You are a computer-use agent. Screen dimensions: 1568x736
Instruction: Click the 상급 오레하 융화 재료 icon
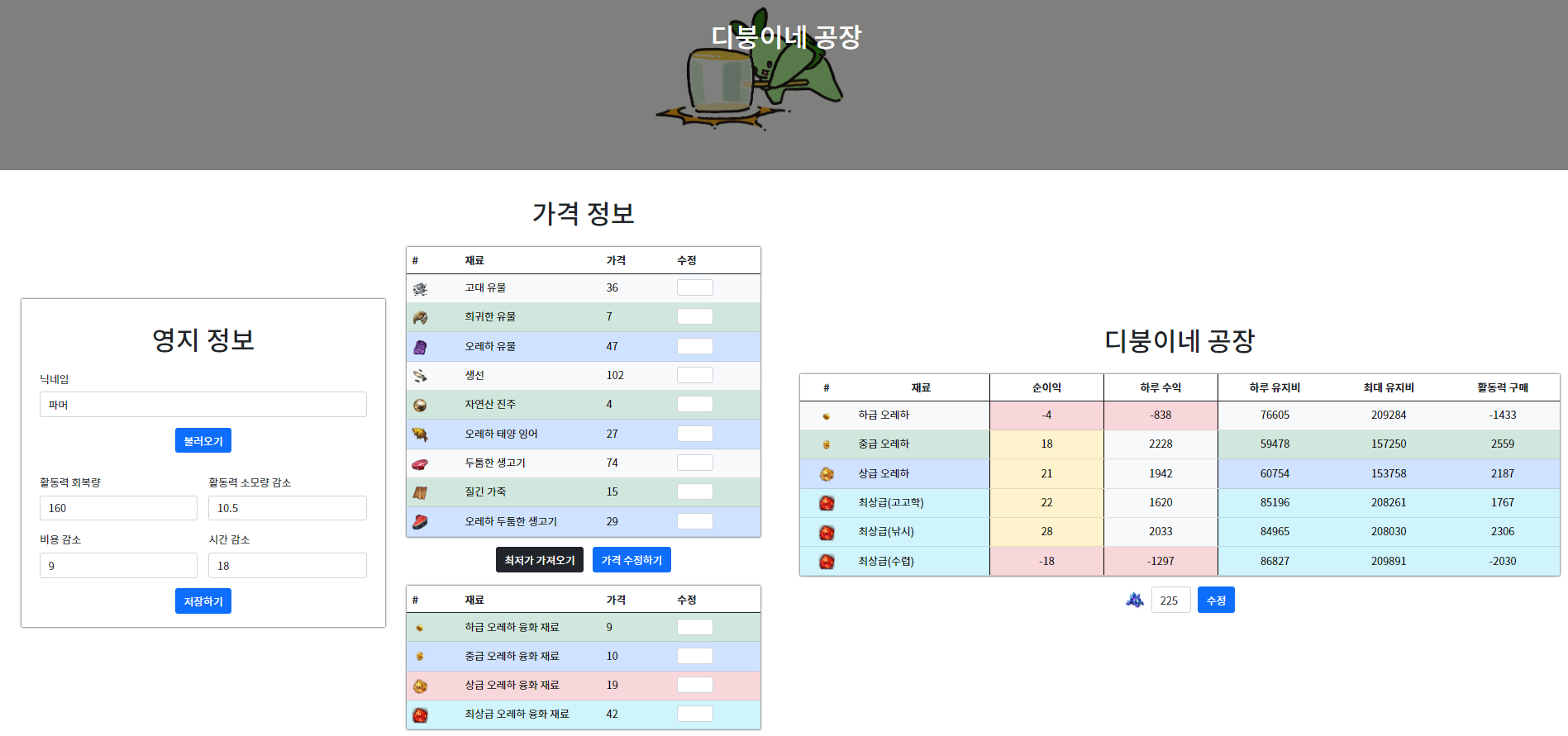(420, 686)
